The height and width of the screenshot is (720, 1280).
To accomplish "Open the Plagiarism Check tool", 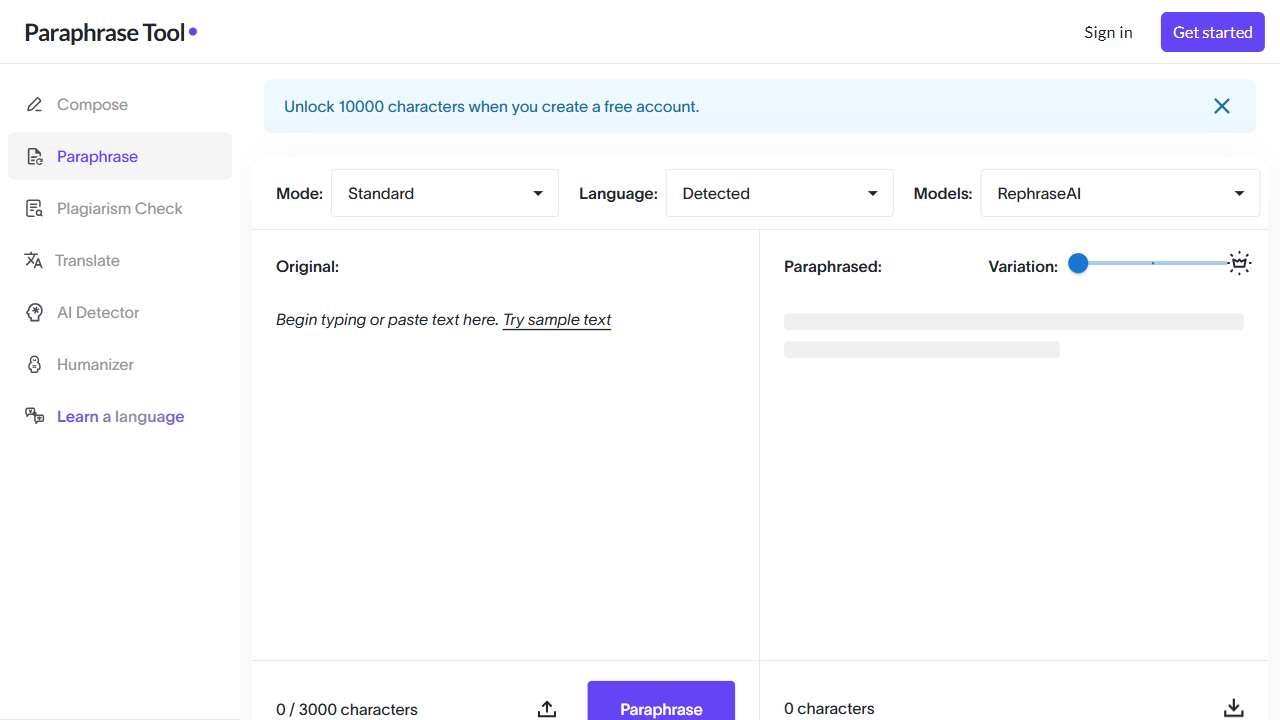I will click(x=119, y=208).
